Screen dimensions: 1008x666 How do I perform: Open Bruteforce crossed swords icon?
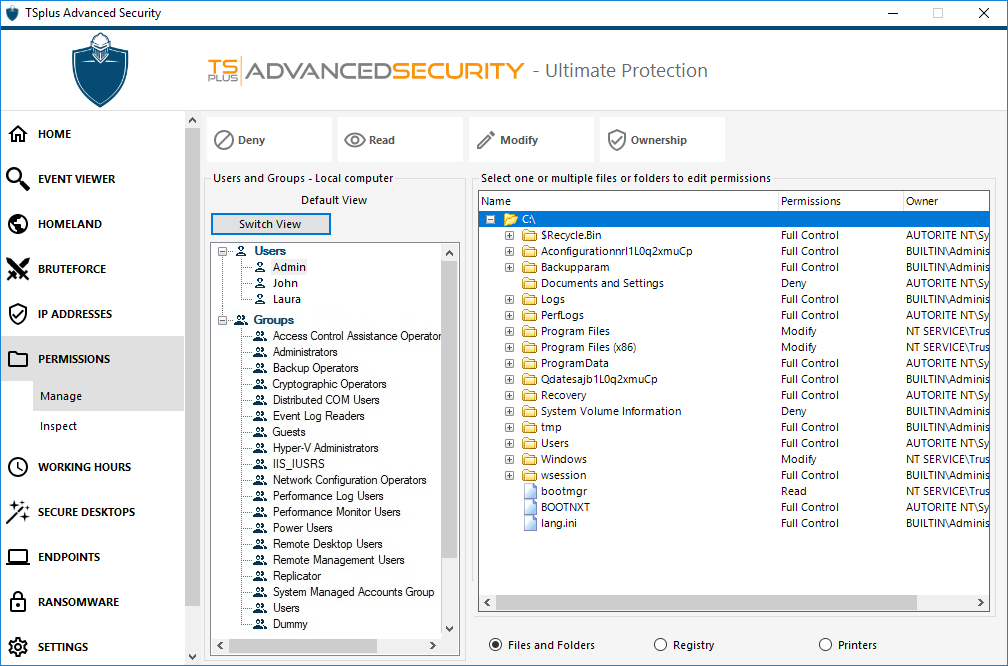[18, 269]
